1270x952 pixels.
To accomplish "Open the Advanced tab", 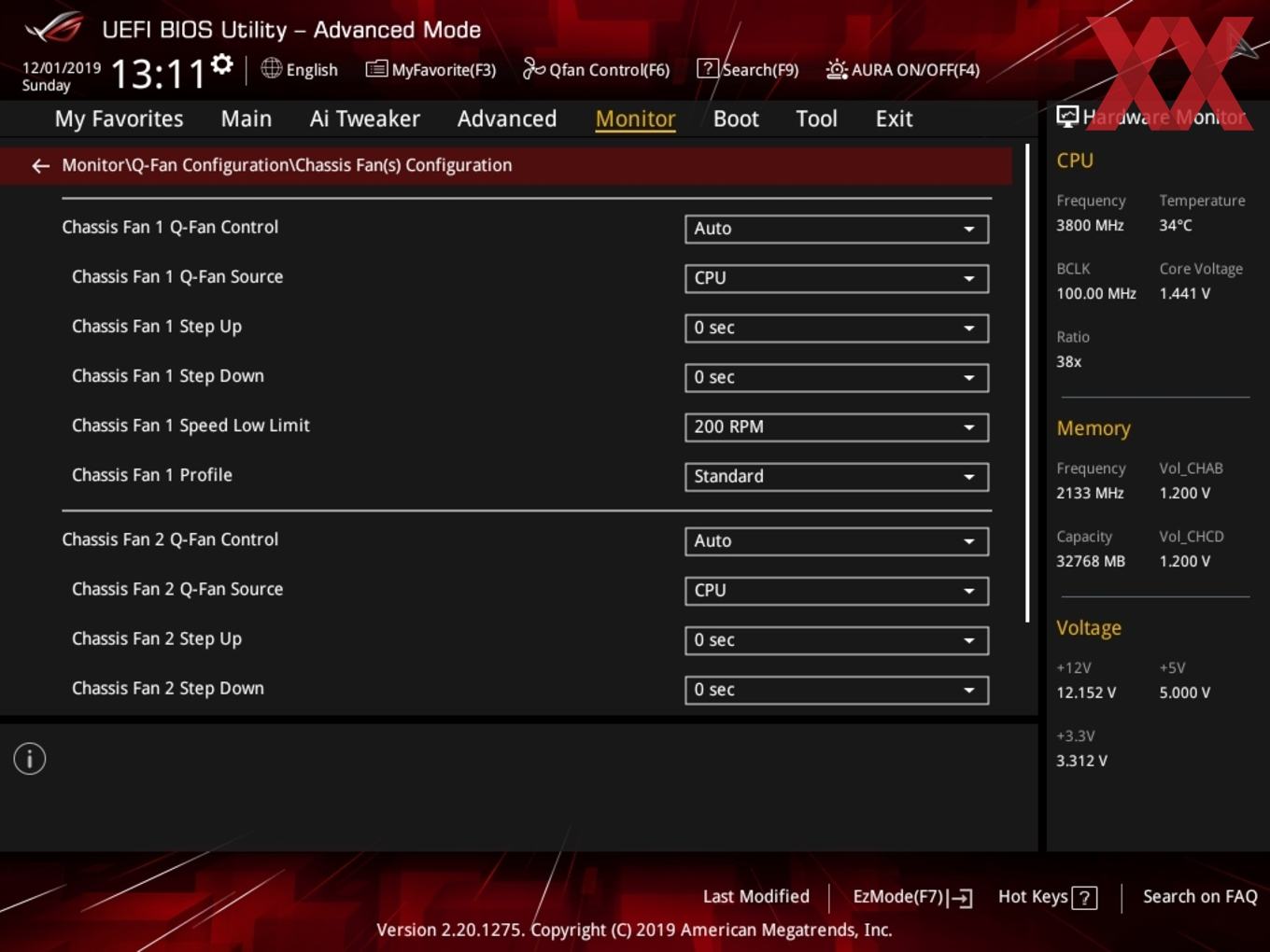I will (507, 119).
